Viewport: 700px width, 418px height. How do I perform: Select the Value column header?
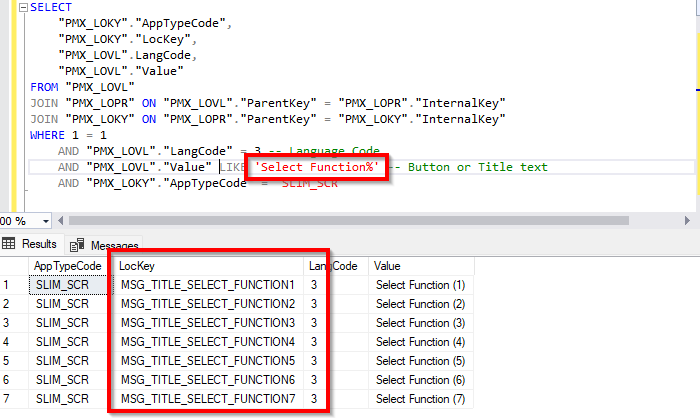pos(421,266)
